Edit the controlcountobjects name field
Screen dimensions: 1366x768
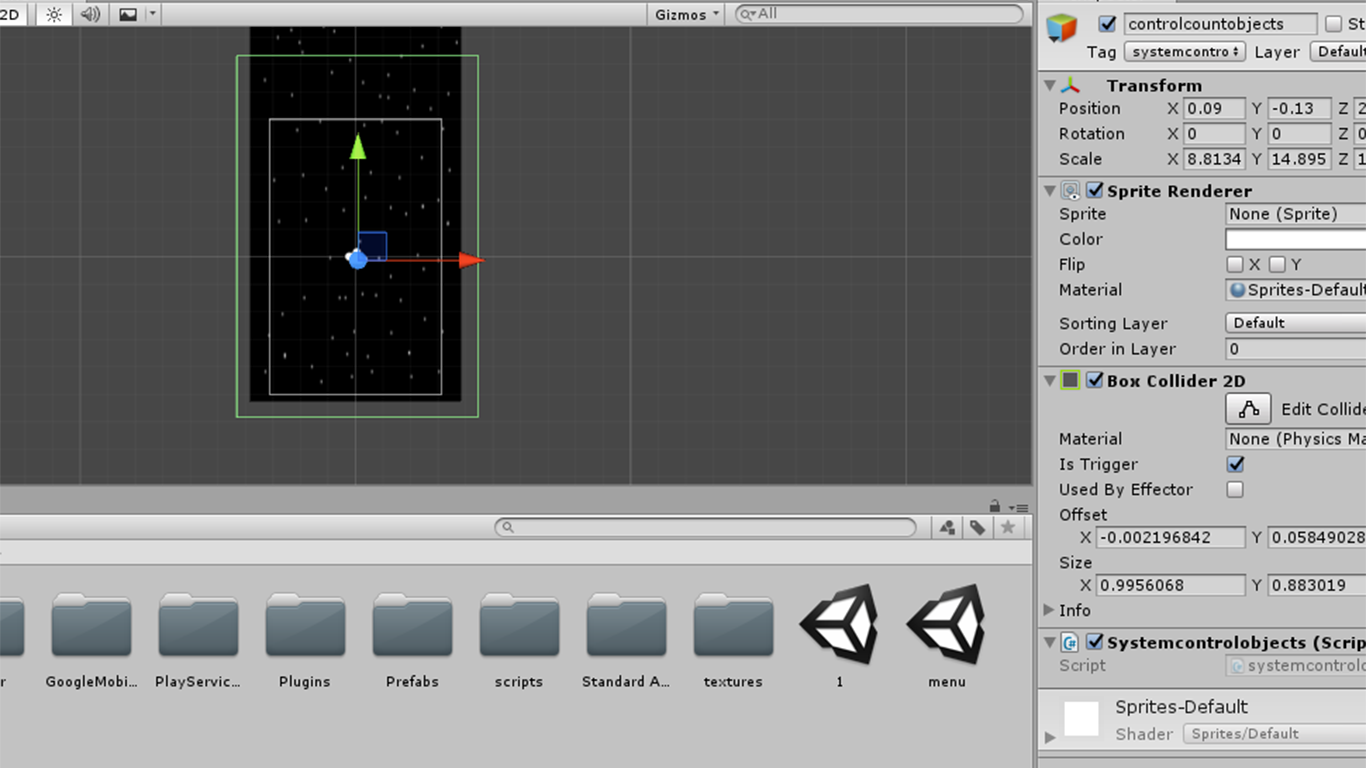tap(1220, 24)
